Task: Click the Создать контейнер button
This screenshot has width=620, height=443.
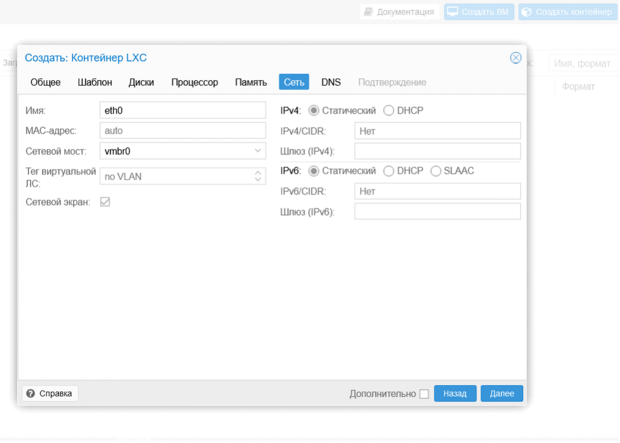Action: [566, 12]
